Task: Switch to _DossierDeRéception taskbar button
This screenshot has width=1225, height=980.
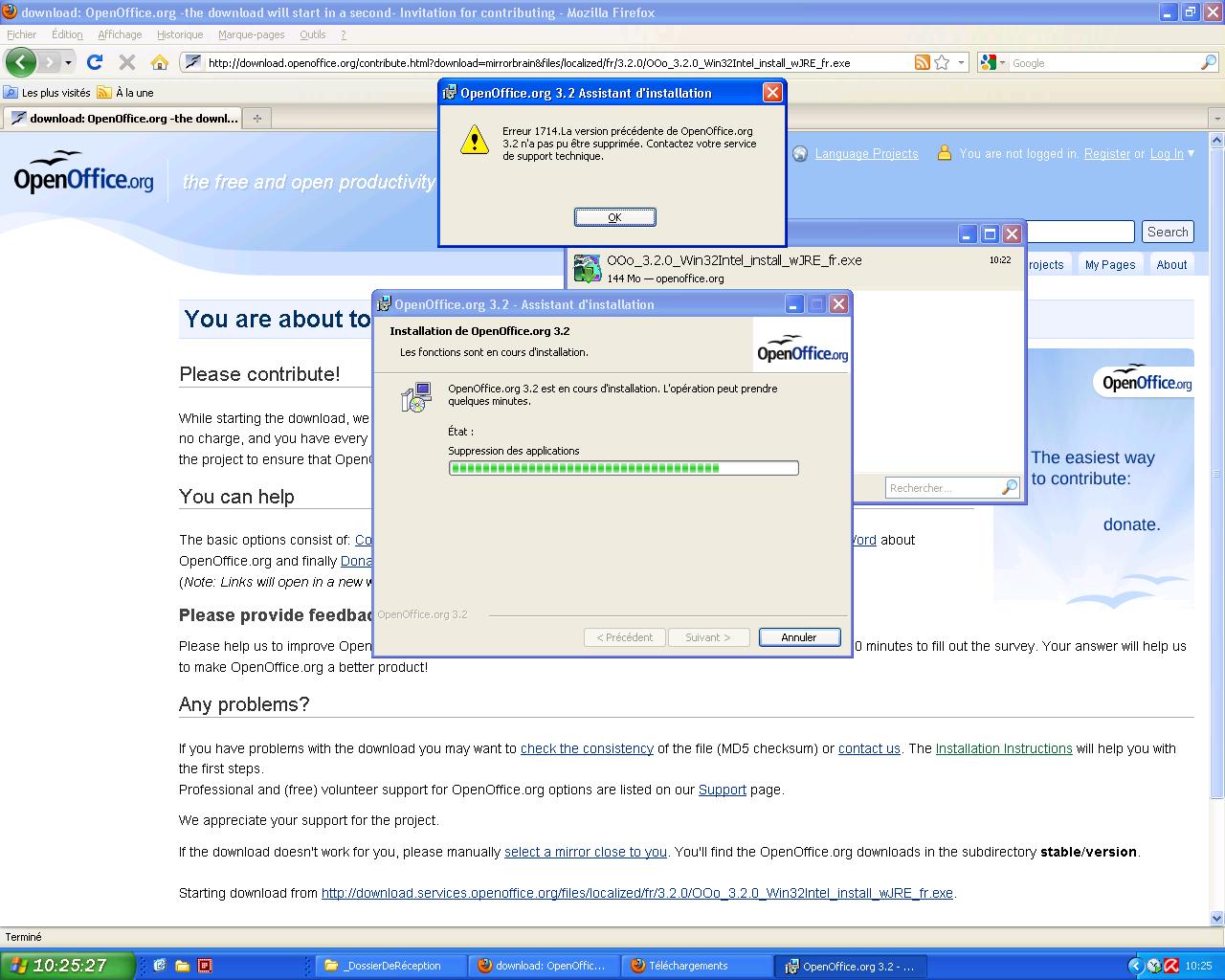Action: (x=391, y=966)
